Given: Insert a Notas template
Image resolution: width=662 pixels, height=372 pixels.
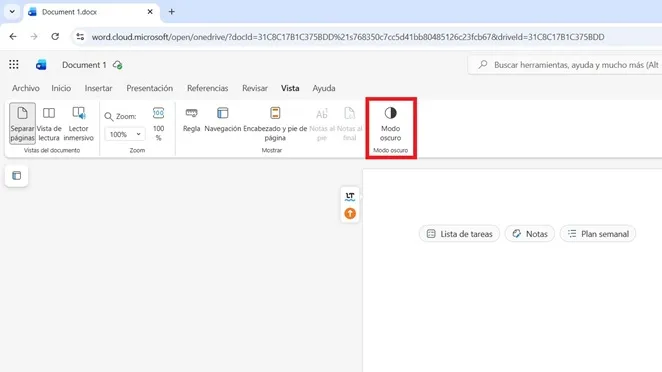Looking at the screenshot, I should 530,234.
